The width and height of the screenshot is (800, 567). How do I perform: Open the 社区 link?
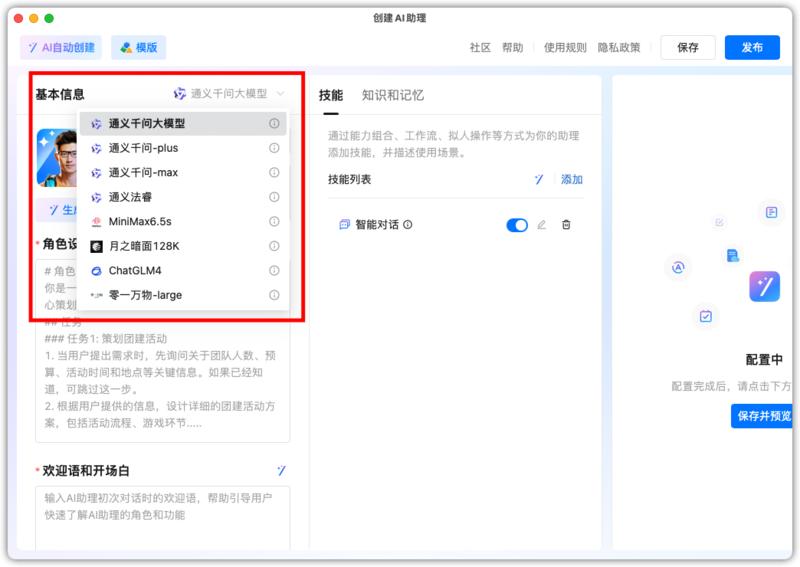(480, 47)
